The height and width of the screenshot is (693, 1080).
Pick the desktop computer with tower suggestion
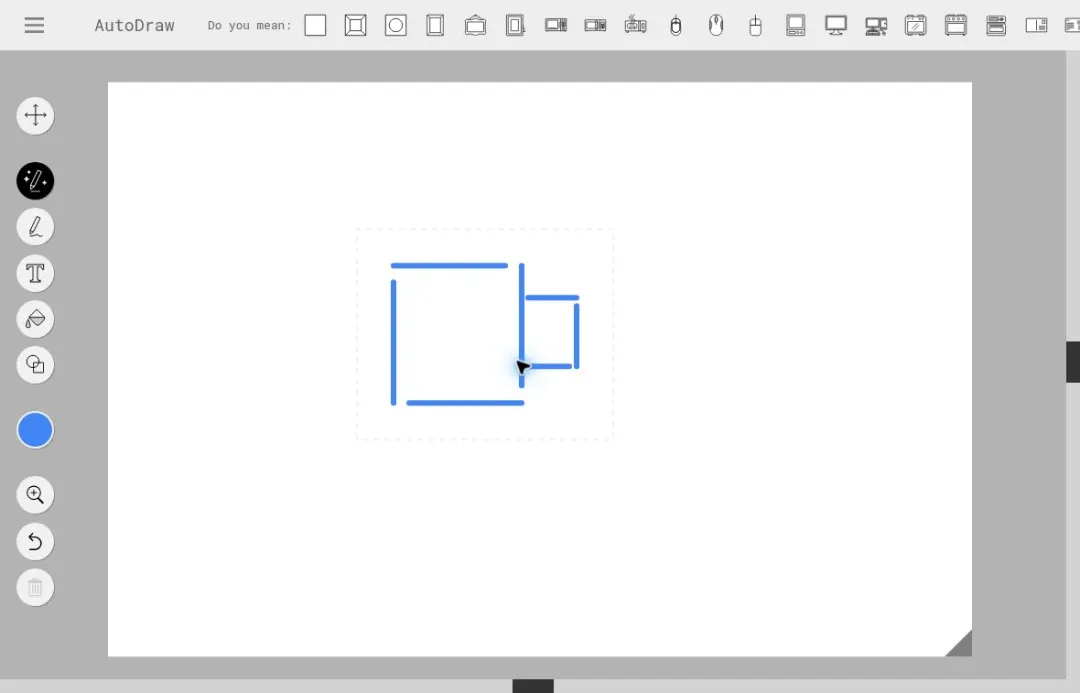[x=876, y=25]
